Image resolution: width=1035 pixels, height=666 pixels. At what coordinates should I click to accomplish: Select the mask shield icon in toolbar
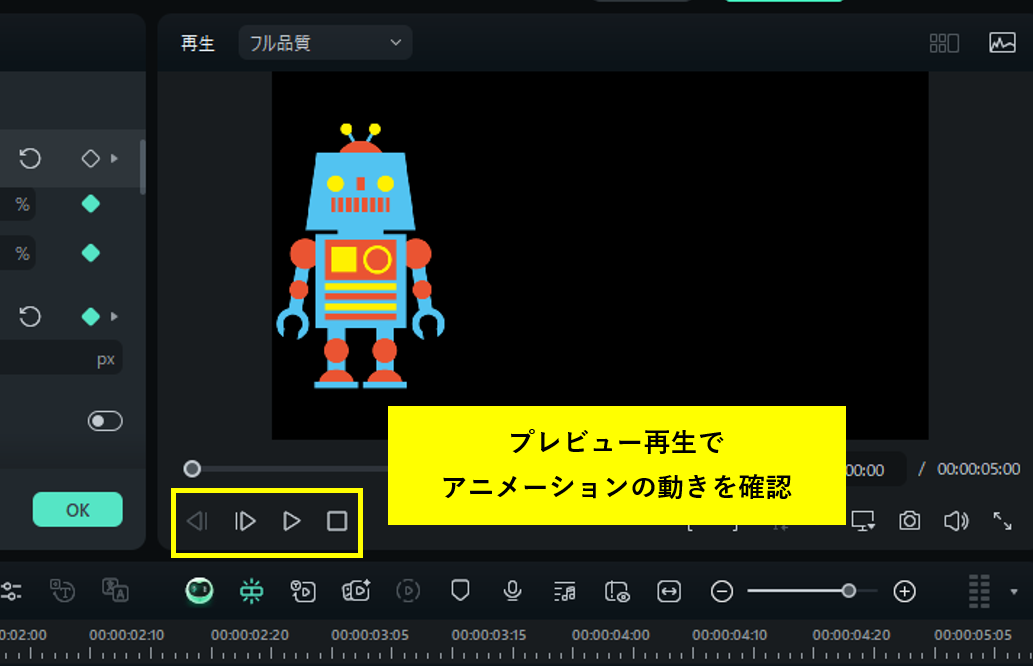click(460, 591)
